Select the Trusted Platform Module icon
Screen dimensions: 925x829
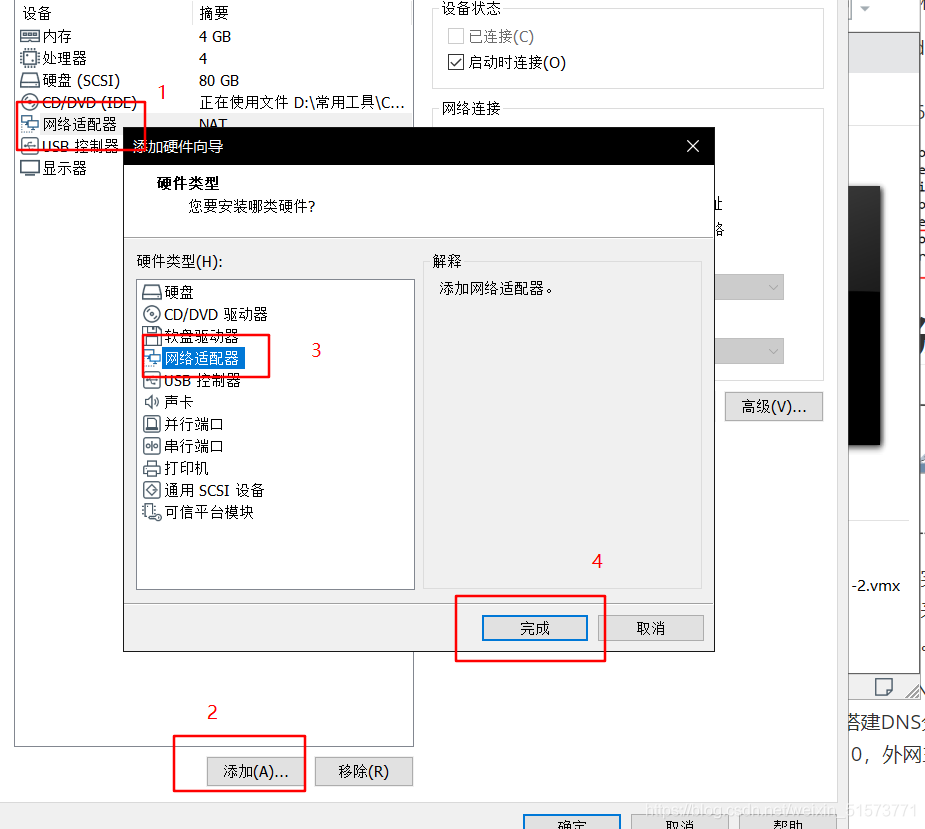coord(152,512)
